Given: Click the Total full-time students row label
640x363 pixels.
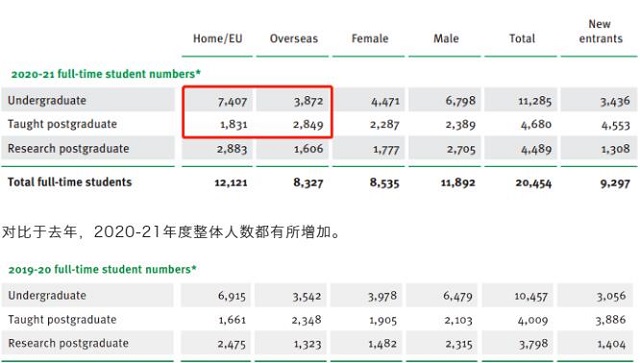Looking at the screenshot, I should (69, 182).
